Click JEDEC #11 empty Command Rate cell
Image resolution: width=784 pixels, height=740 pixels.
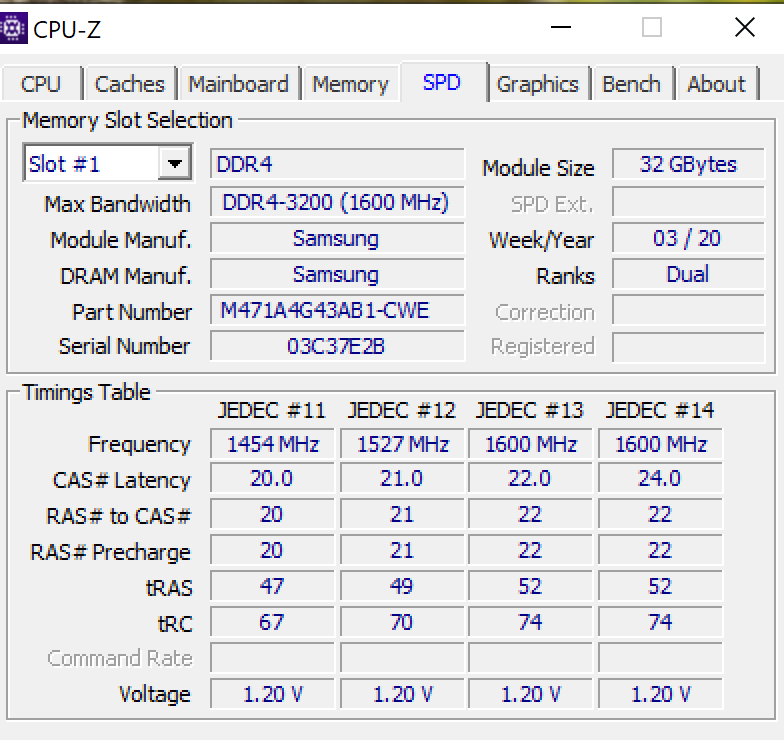(272, 658)
